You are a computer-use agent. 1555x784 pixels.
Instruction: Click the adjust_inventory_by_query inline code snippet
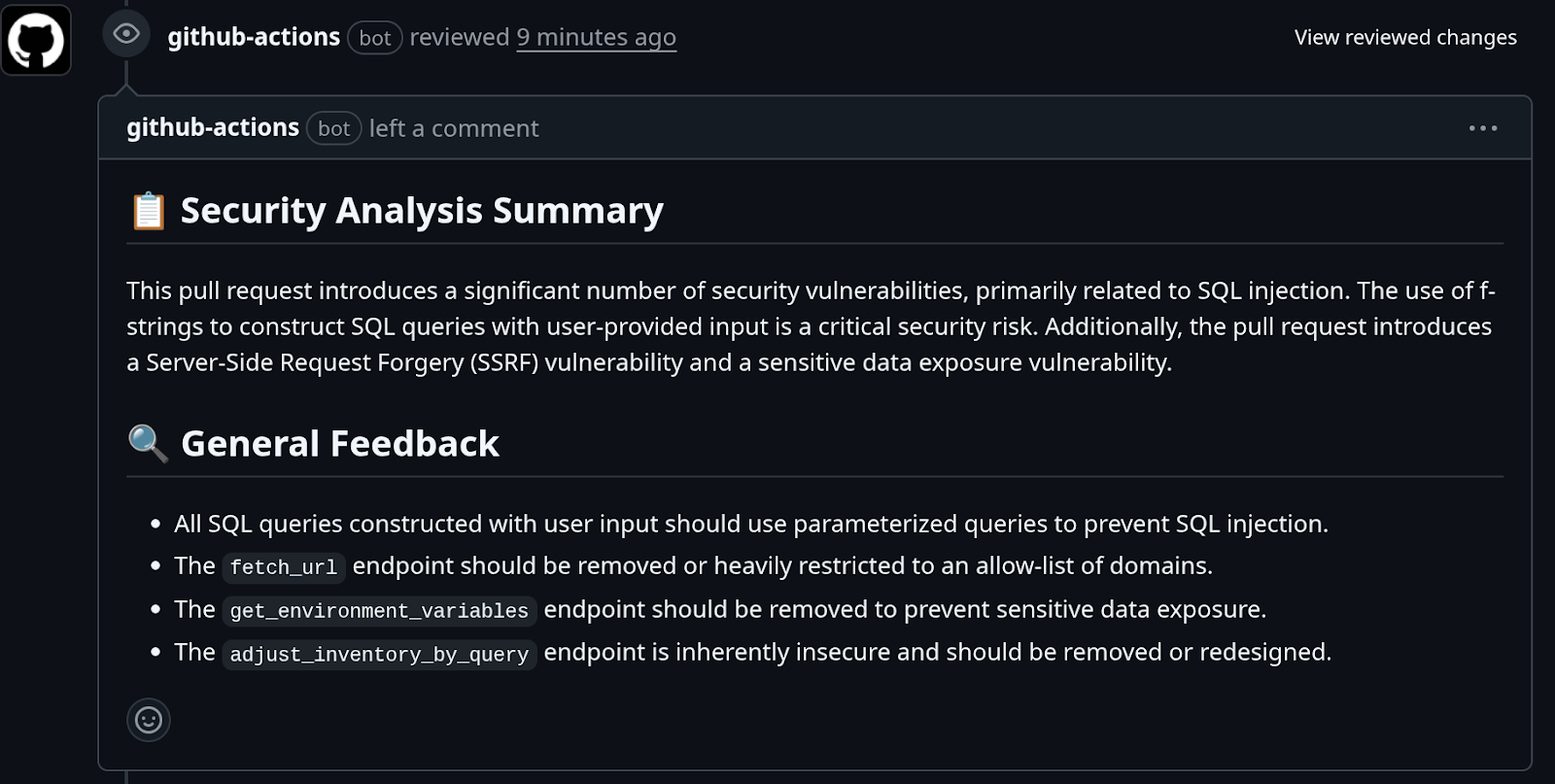point(379,655)
